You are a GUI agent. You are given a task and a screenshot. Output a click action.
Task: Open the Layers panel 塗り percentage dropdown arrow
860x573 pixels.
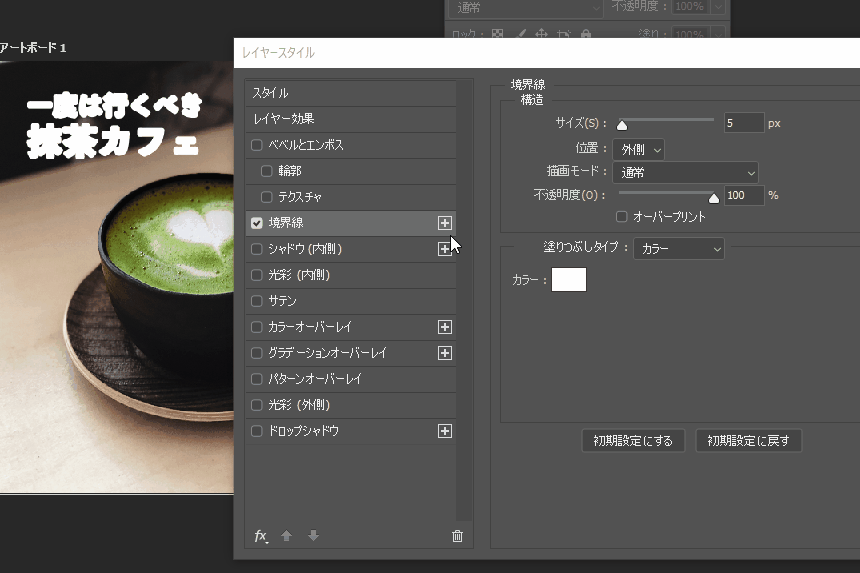[x=718, y=35]
